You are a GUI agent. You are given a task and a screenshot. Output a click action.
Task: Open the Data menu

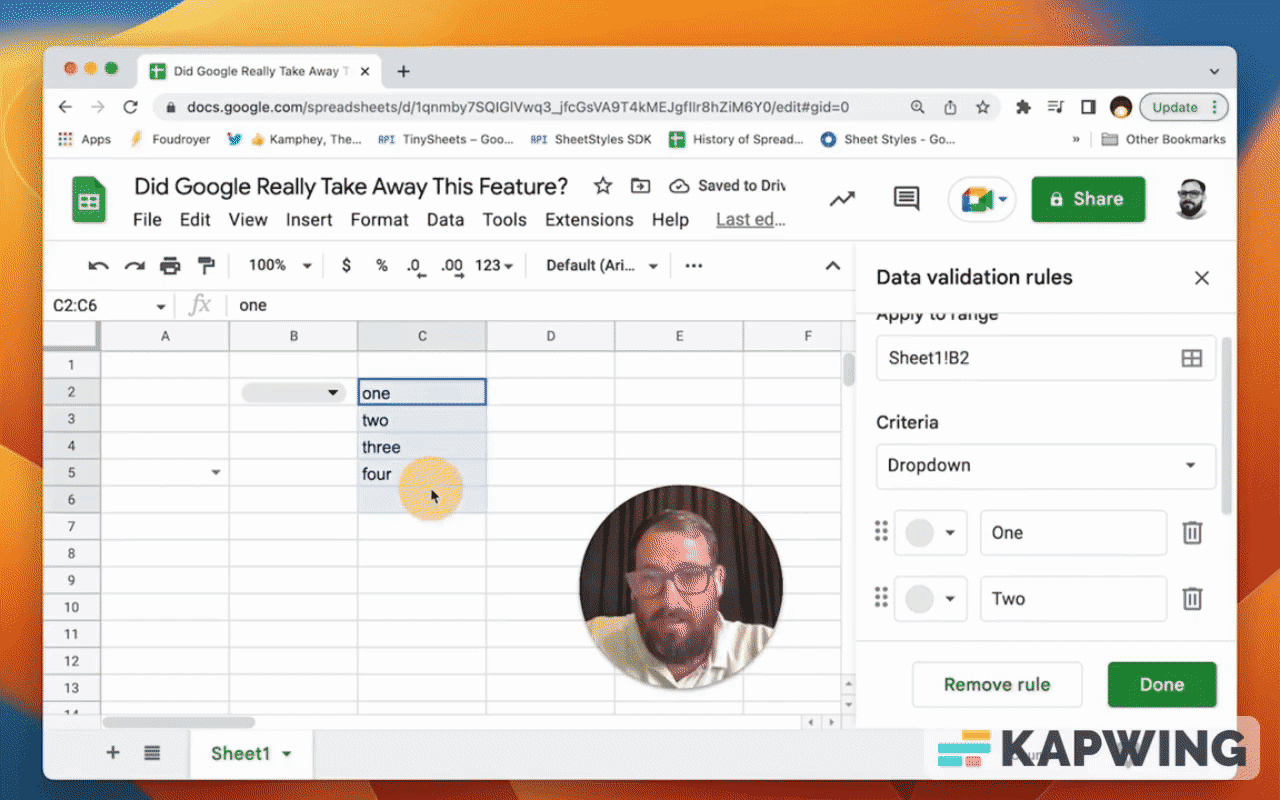[x=445, y=220]
